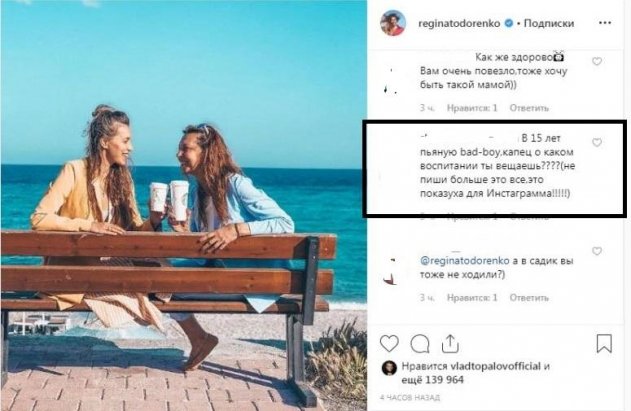Open the comment bubble icon
Viewport: 631px width, 411px height.
[x=420, y=343]
